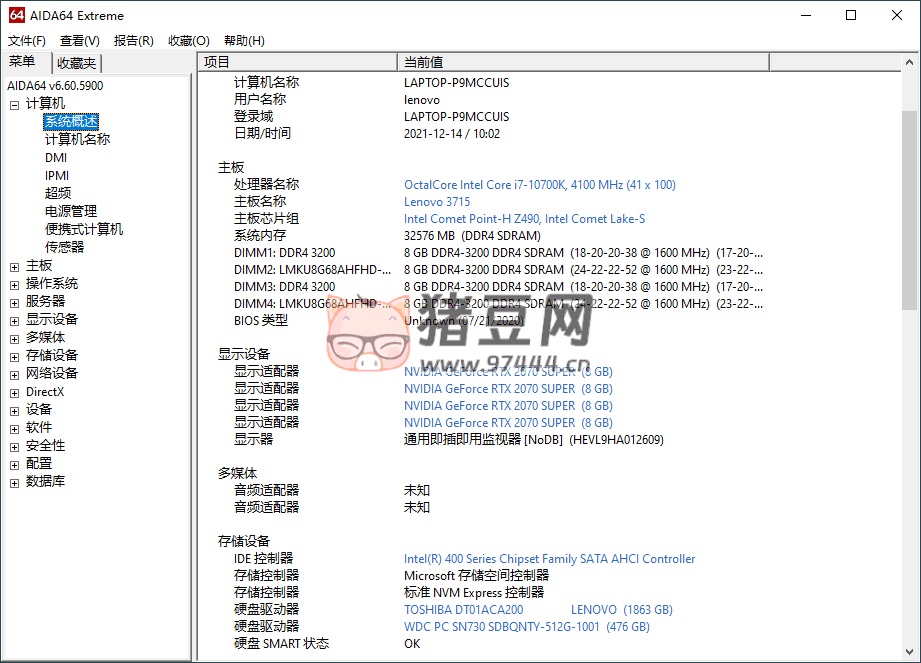The width and height of the screenshot is (921, 663).
Task: Switch to the 菜单 tab
Action: 22,62
